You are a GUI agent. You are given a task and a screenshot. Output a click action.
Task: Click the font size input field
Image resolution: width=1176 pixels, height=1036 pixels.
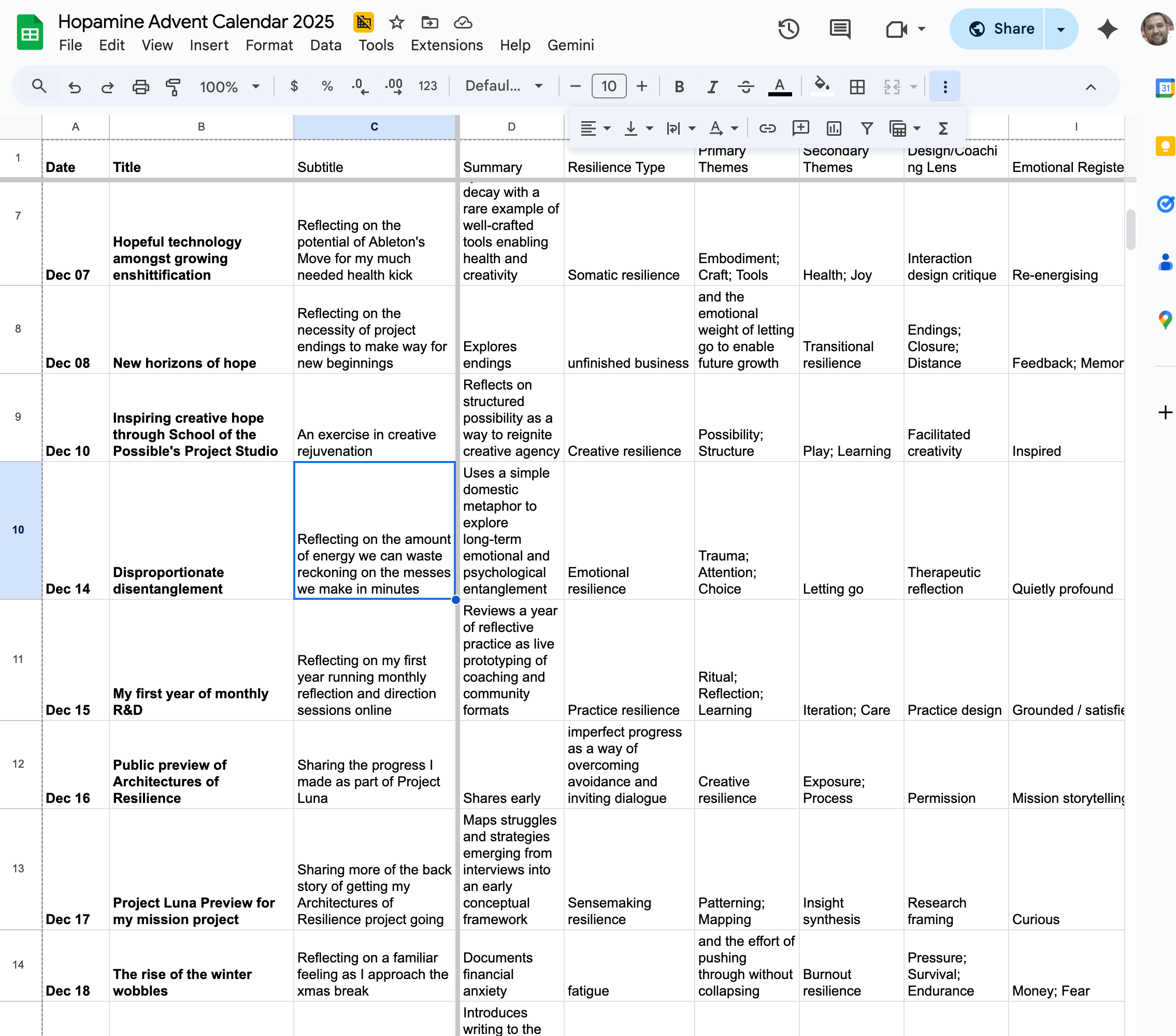pos(609,87)
